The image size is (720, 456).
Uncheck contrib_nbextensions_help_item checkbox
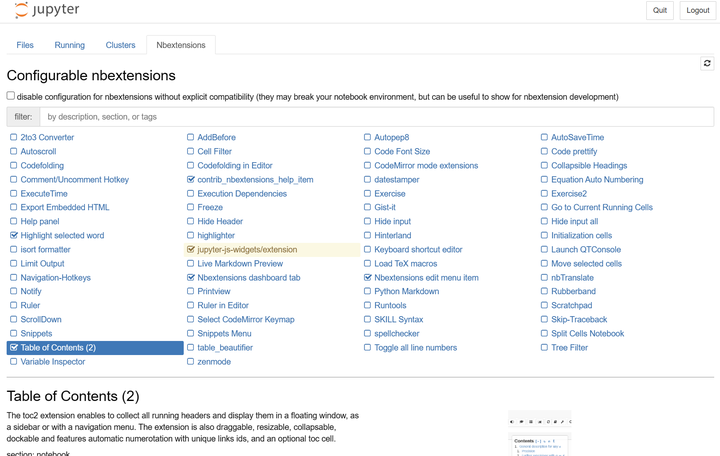click(x=190, y=180)
